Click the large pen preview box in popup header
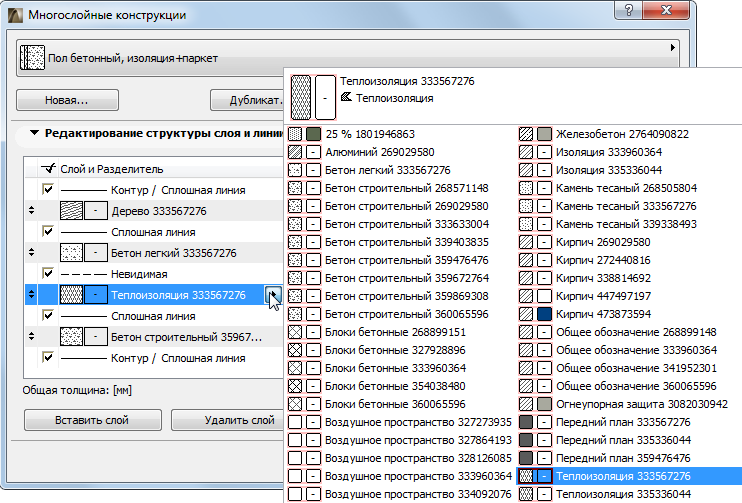 (325, 97)
